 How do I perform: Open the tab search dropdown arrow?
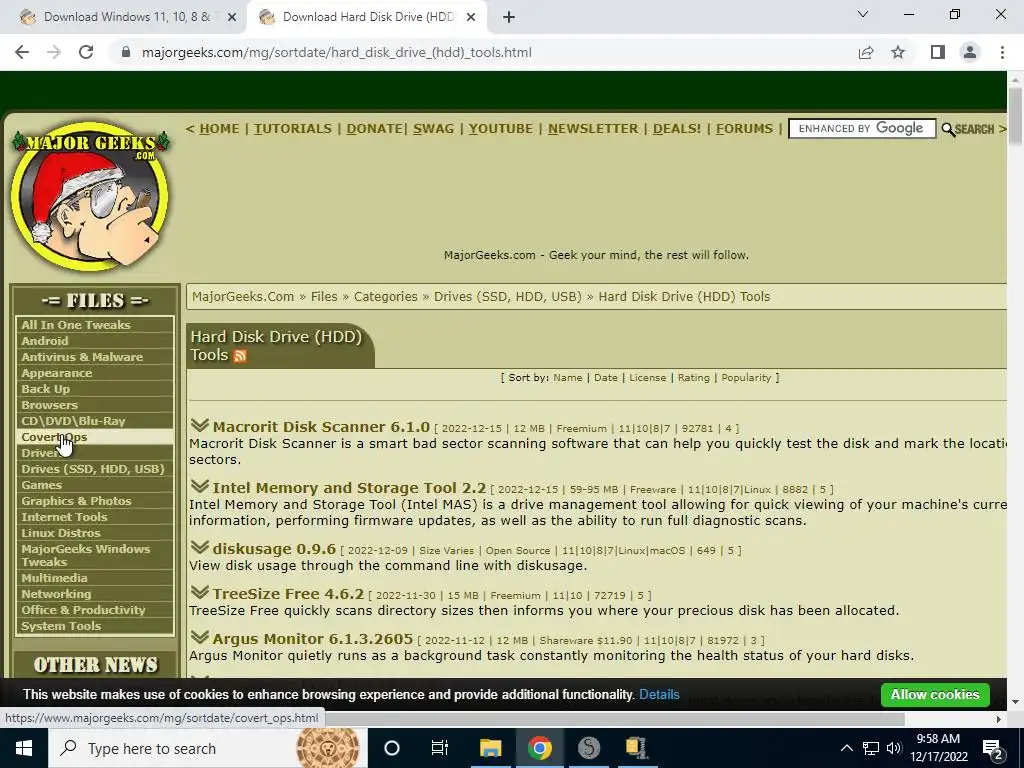click(x=863, y=14)
